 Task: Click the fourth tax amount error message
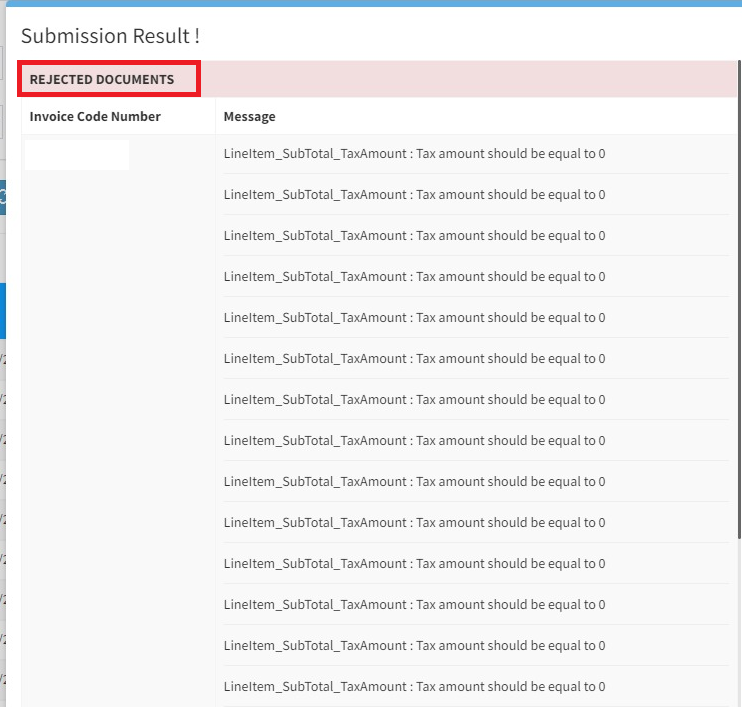tap(414, 277)
